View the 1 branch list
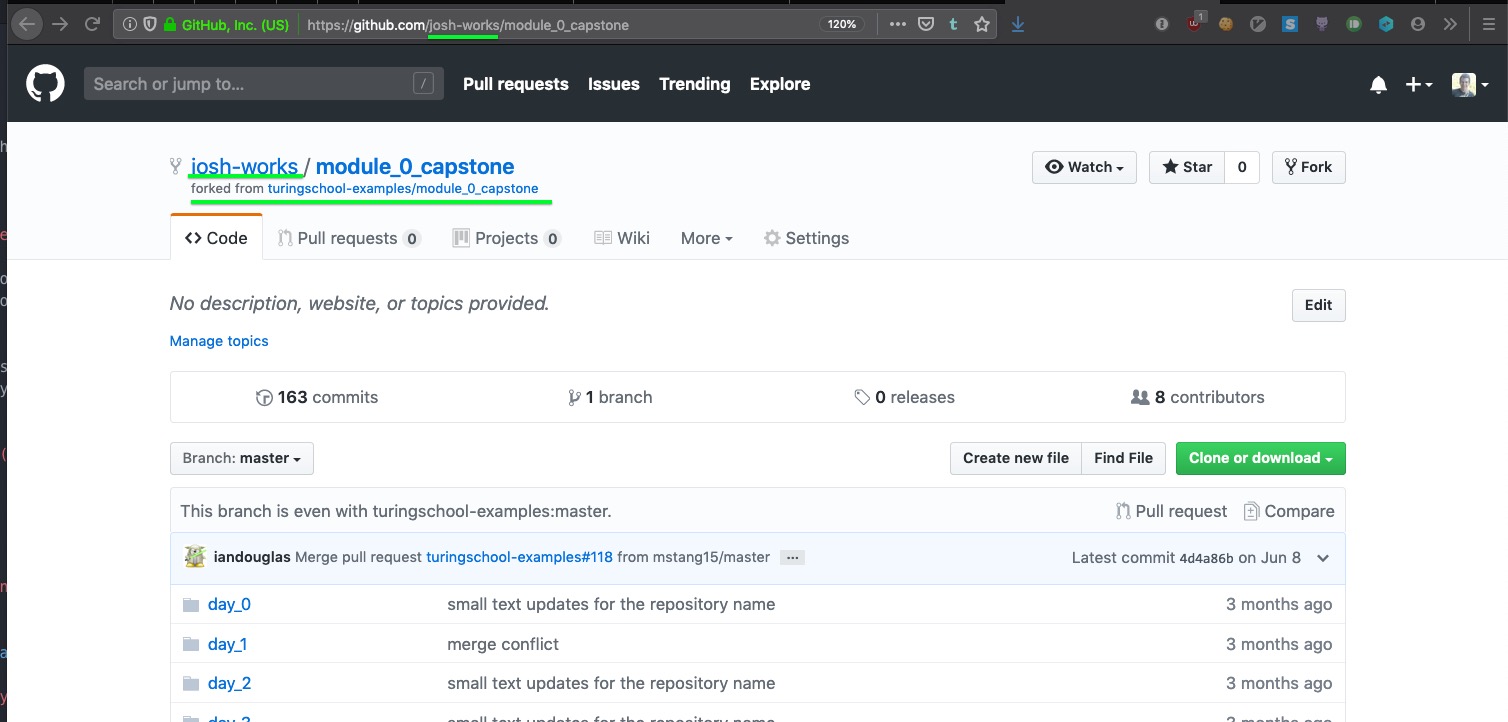 610,397
